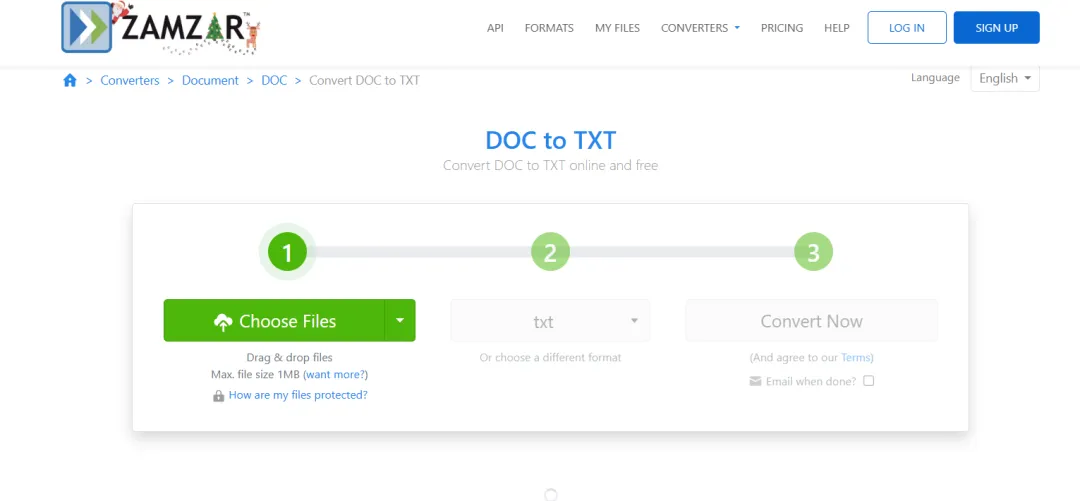Open the txt format dropdown
Viewport: 1080px width, 501px height.
pos(550,320)
